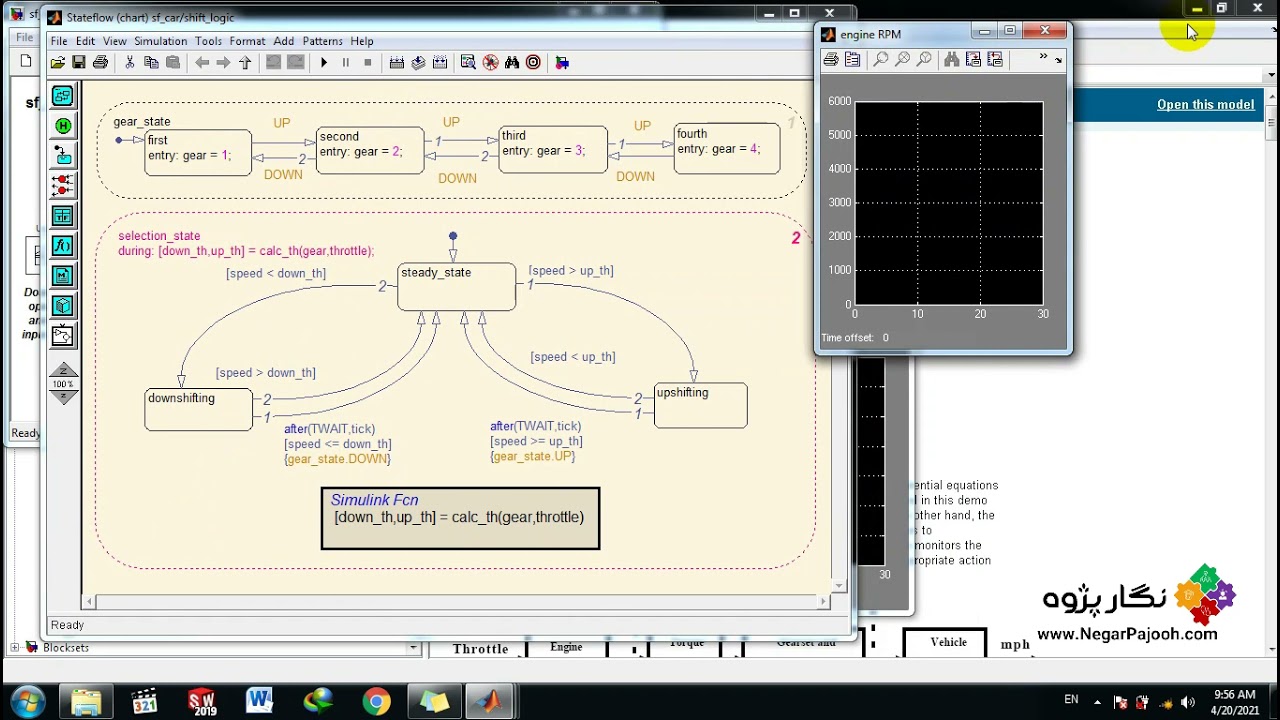Open the Patterns menu
This screenshot has width=1280, height=720.
coord(323,41)
